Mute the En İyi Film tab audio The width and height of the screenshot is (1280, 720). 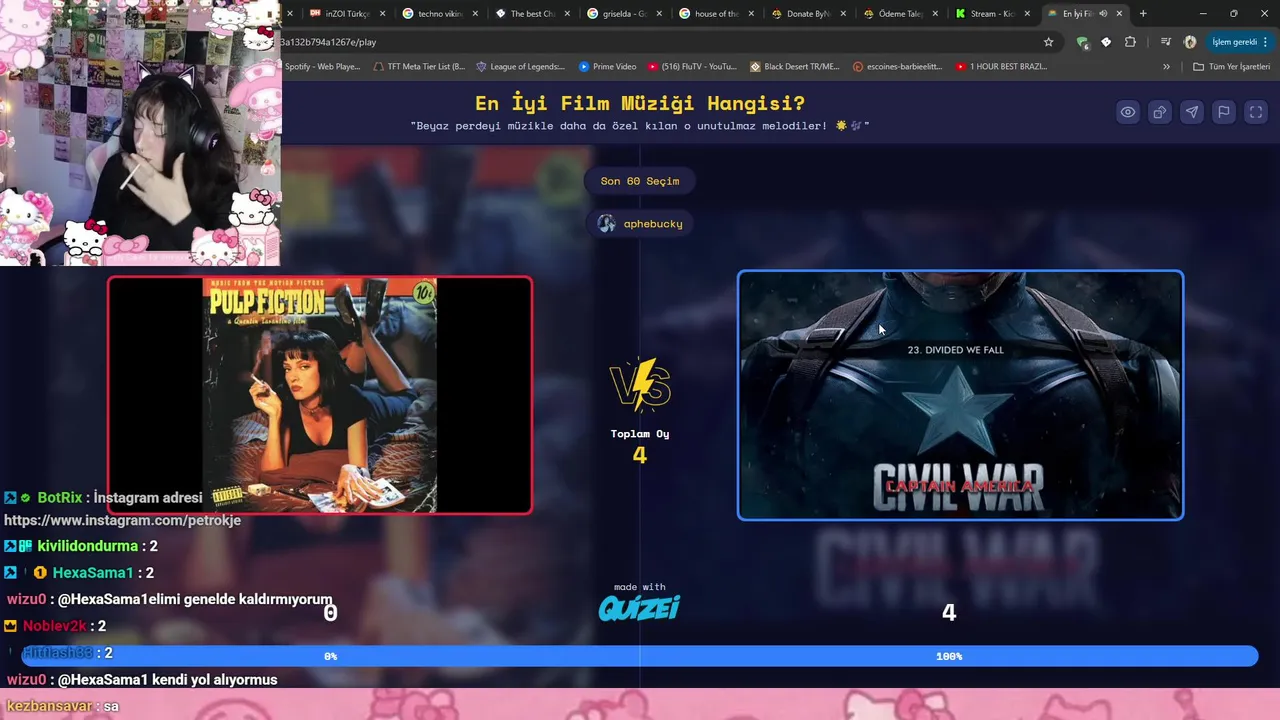[x=1103, y=14]
